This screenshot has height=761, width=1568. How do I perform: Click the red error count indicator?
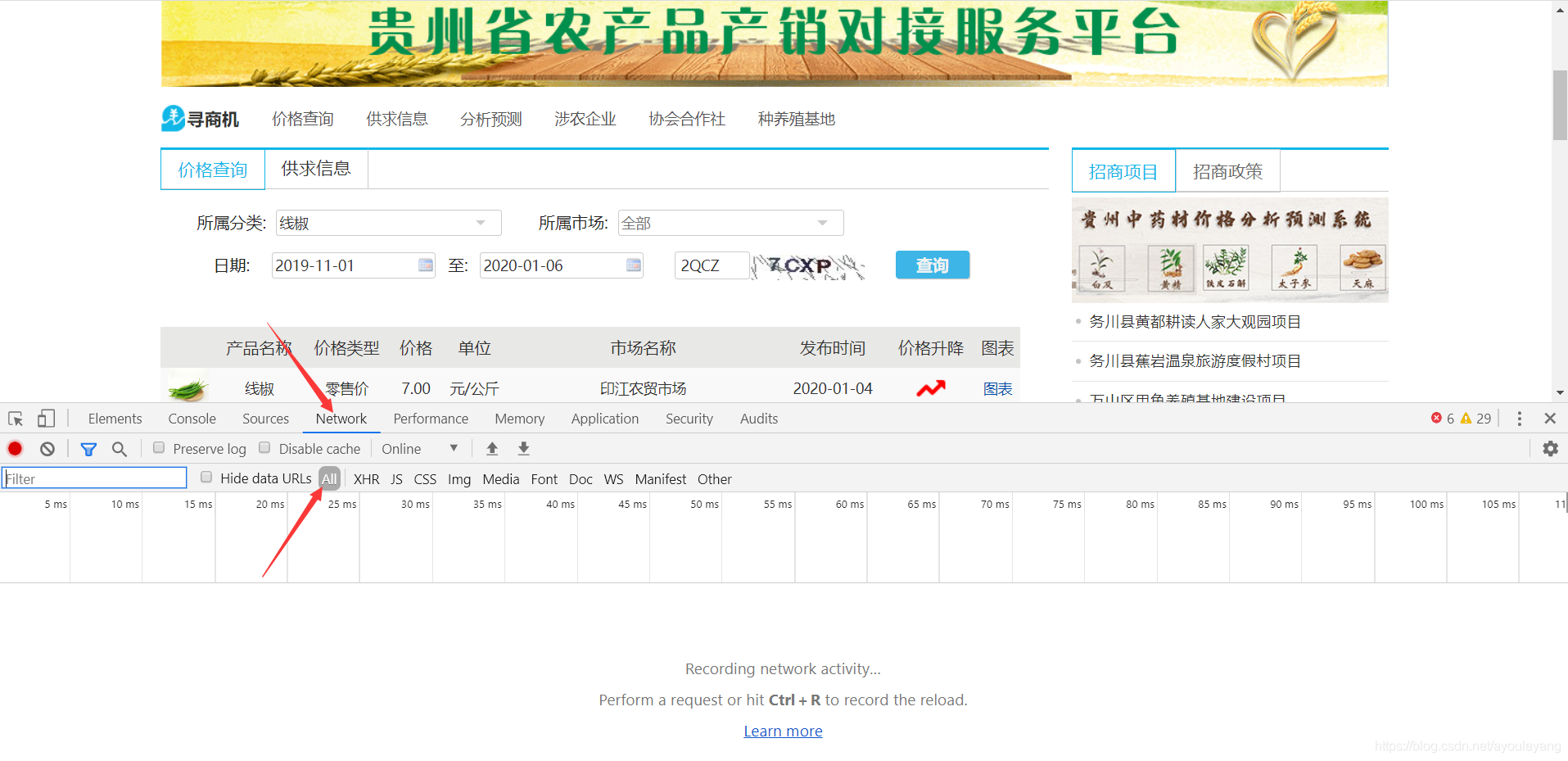coord(1442,419)
